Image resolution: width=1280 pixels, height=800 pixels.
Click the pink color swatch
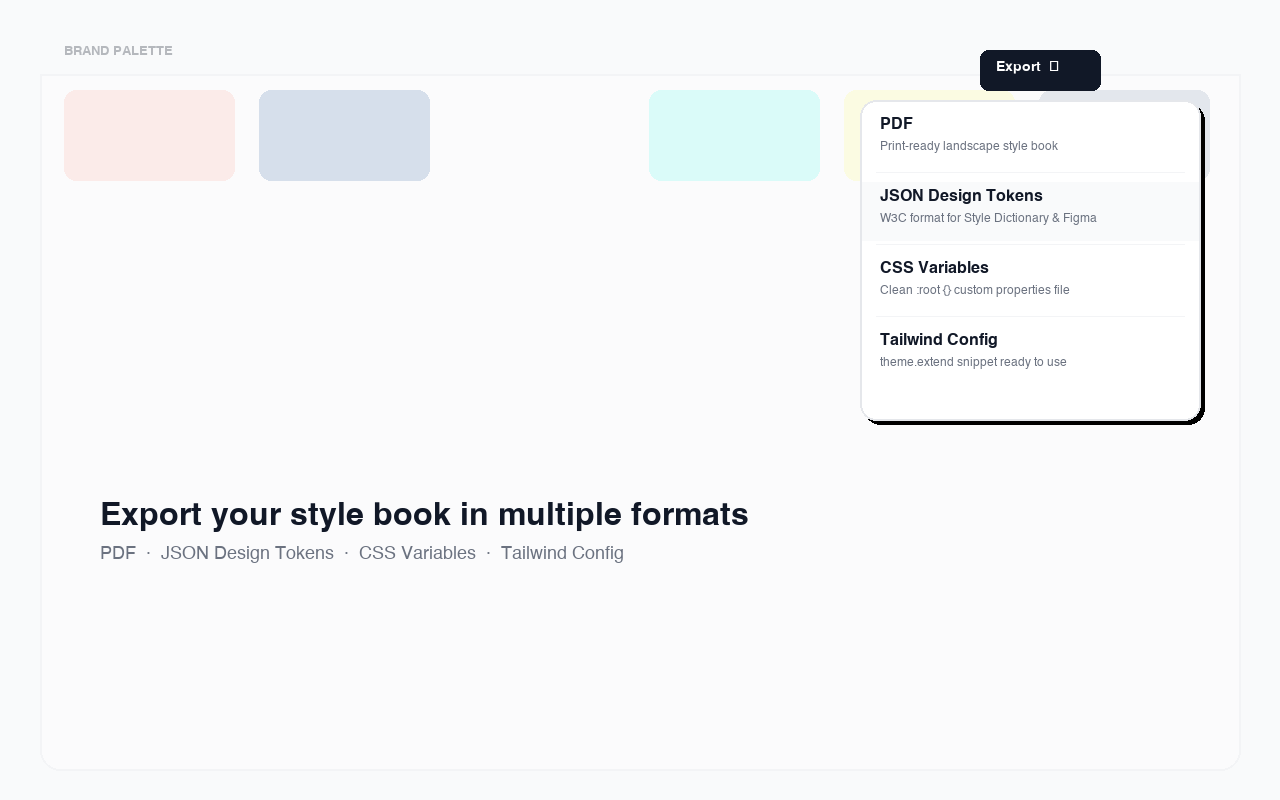click(x=149, y=135)
